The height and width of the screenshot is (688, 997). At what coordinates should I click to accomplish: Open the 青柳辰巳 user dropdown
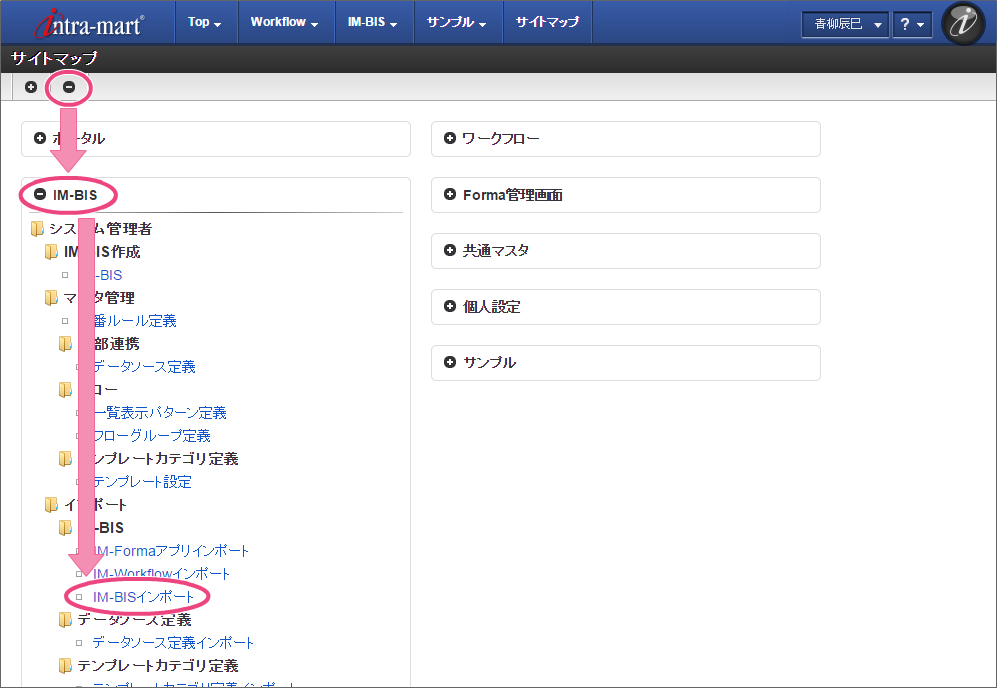pos(844,24)
